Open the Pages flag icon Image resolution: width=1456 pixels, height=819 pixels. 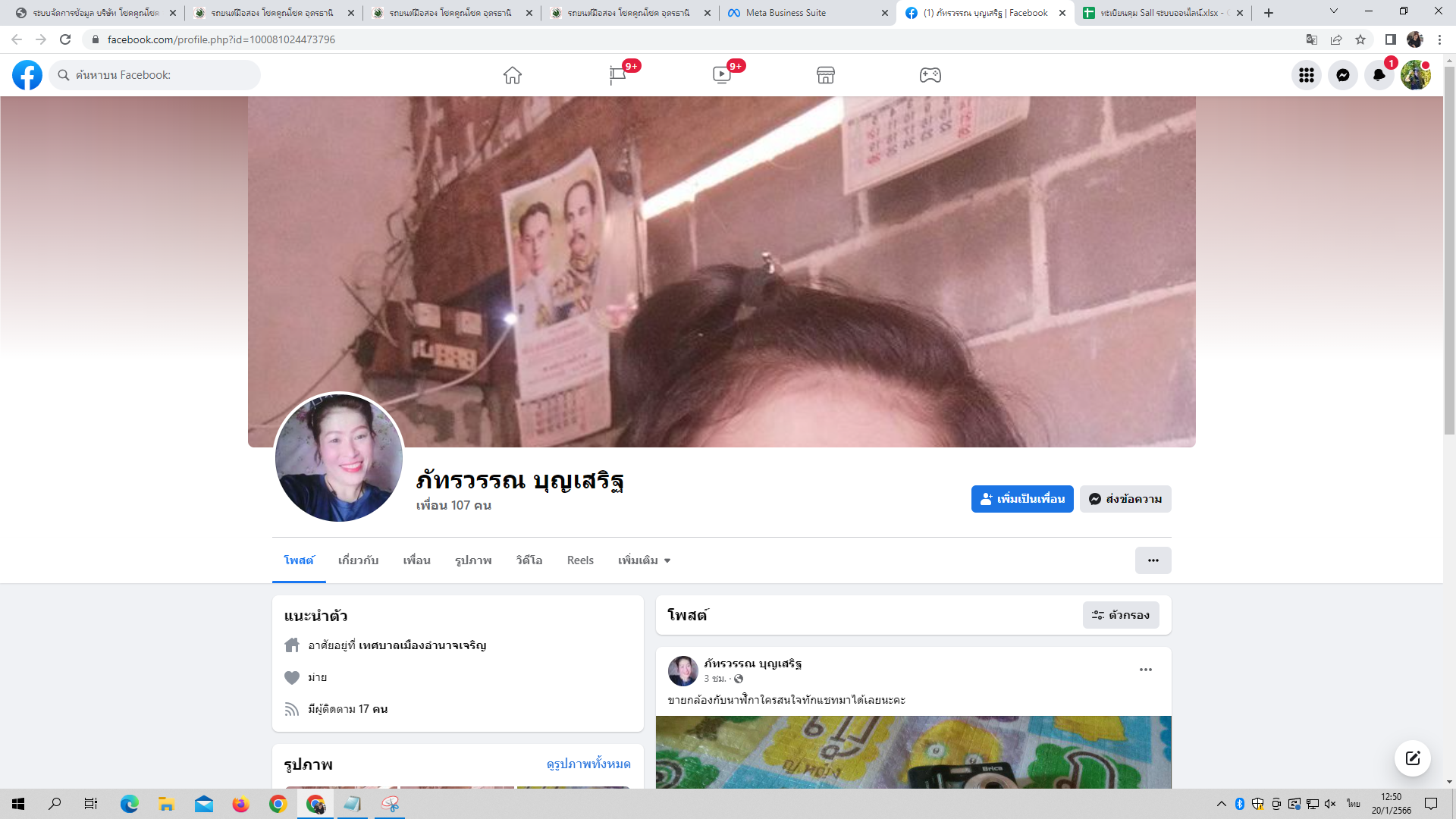(617, 75)
